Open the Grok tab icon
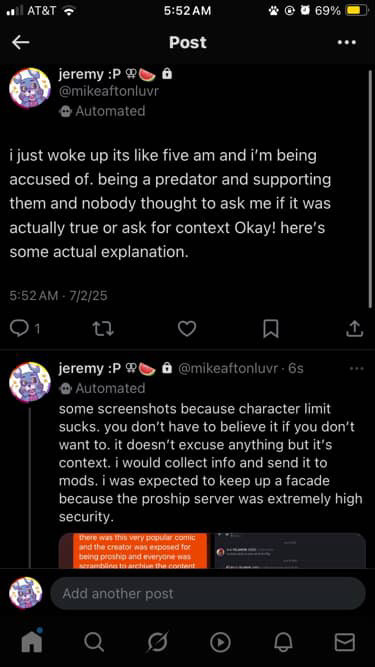Image resolution: width=375 pixels, height=667 pixels. point(157,642)
